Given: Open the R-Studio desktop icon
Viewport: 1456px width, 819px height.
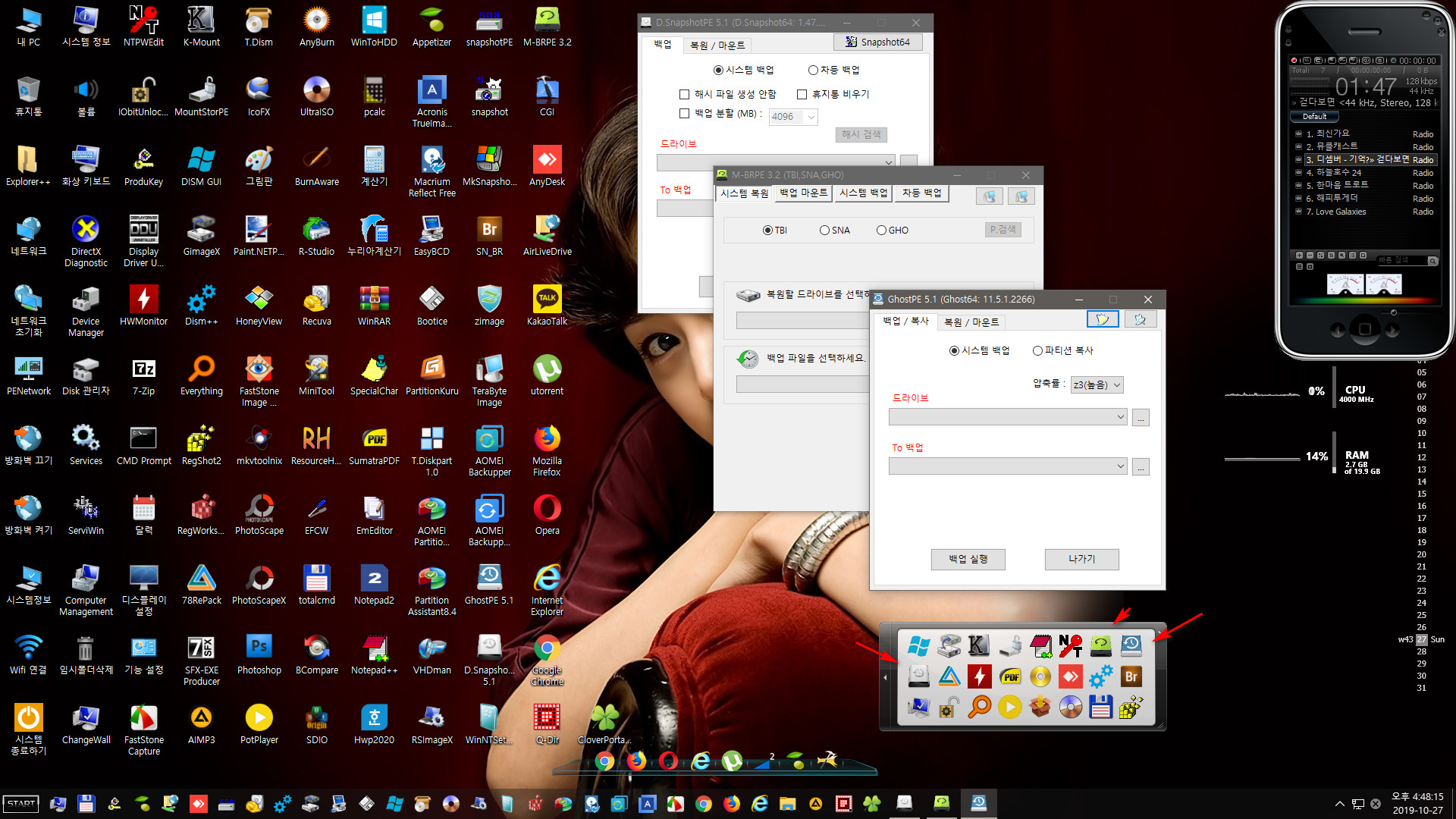Looking at the screenshot, I should (316, 236).
